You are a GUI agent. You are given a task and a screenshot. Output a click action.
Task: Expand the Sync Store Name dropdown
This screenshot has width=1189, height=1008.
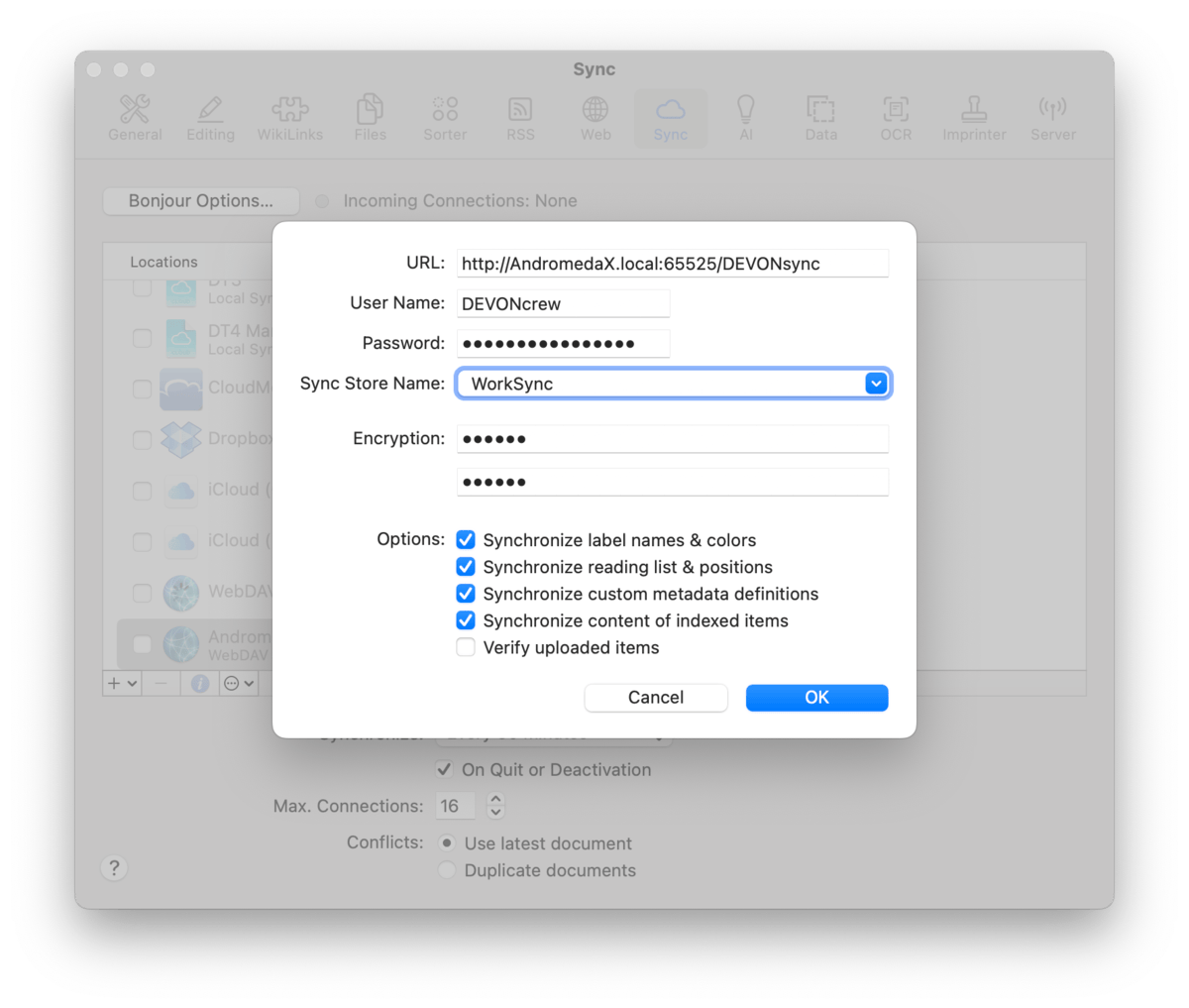coord(876,384)
